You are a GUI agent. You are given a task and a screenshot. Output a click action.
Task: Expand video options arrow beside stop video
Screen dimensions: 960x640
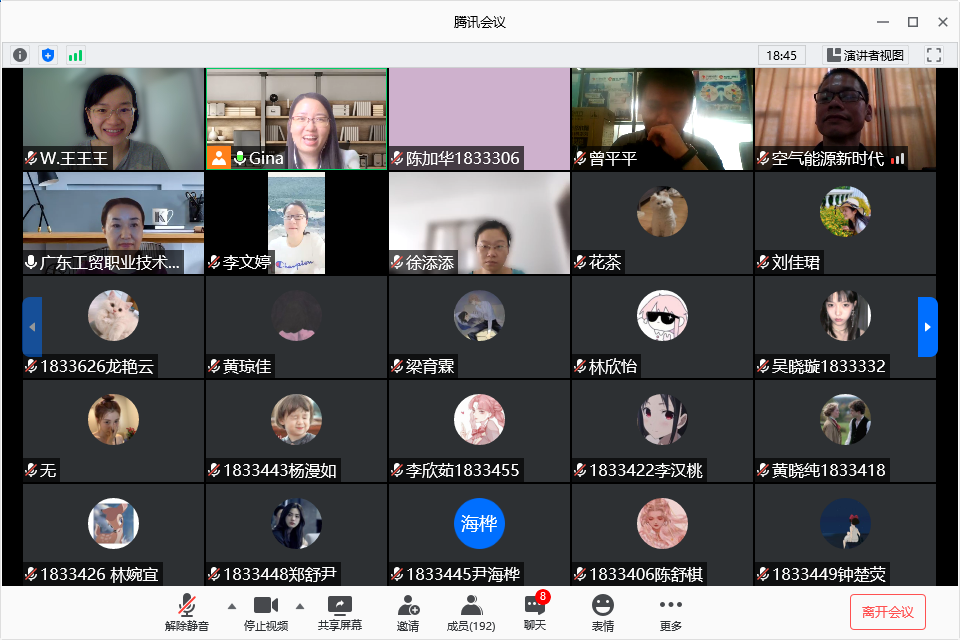coord(299,606)
